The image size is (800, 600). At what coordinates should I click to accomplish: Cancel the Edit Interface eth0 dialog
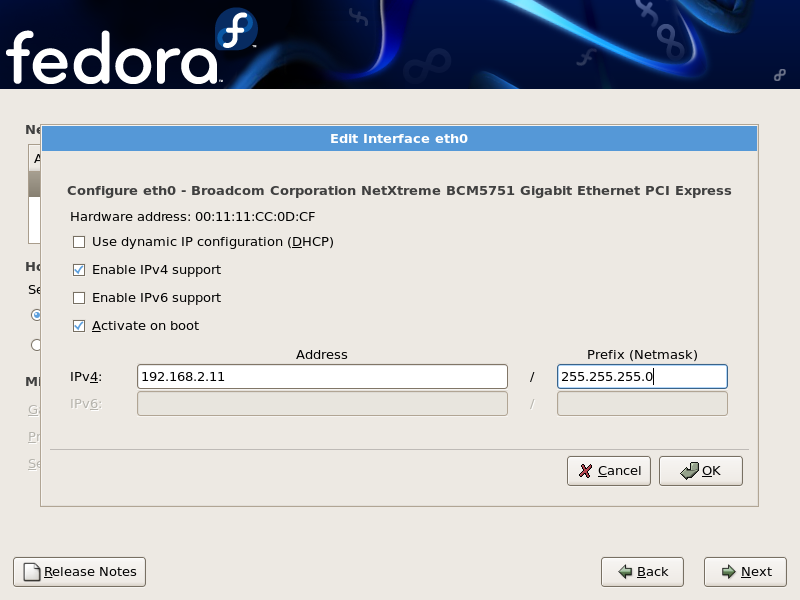click(609, 471)
